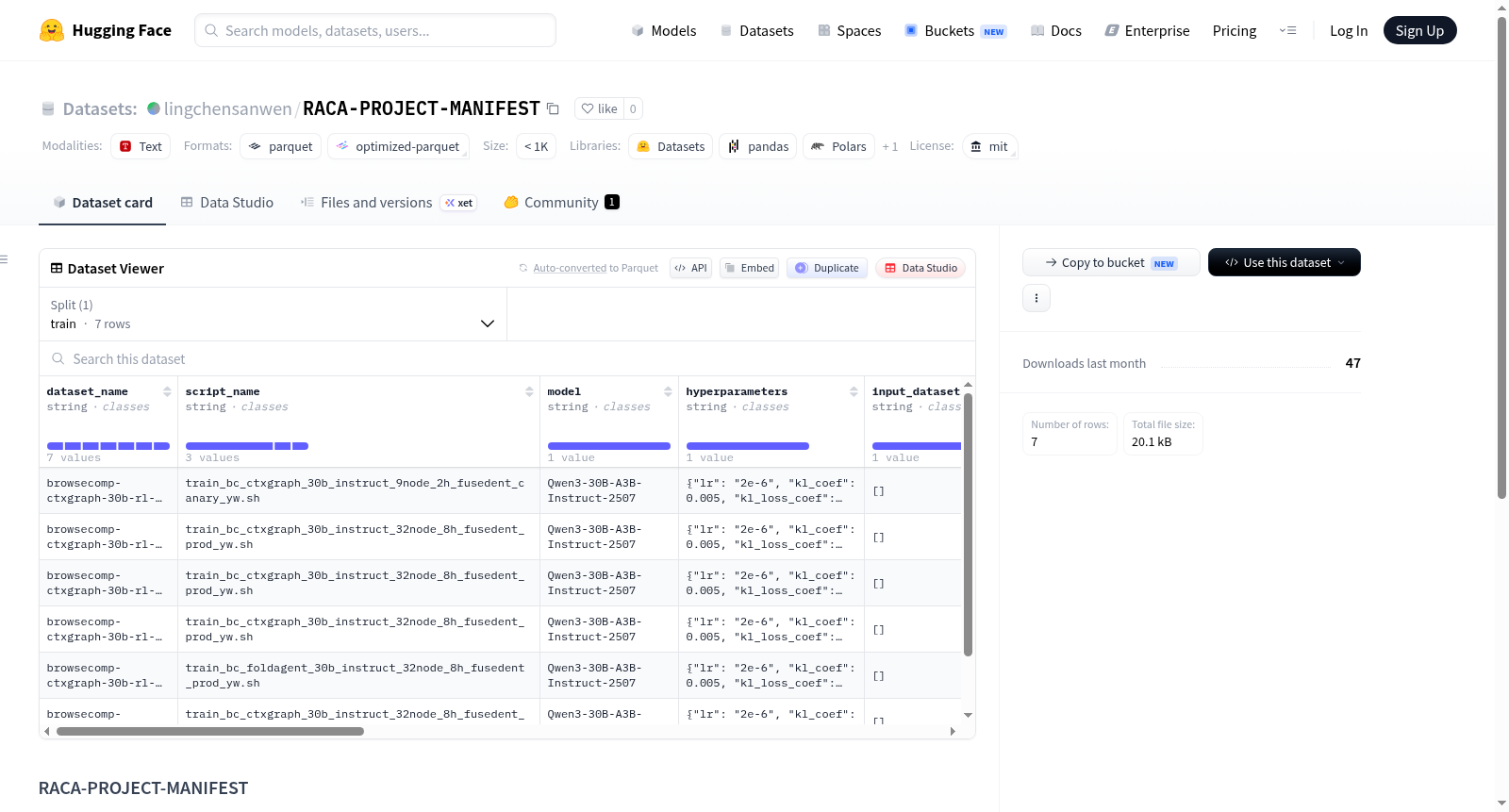Open the Datasets menu item
Viewport: 1509px width, 812px height.
(757, 31)
